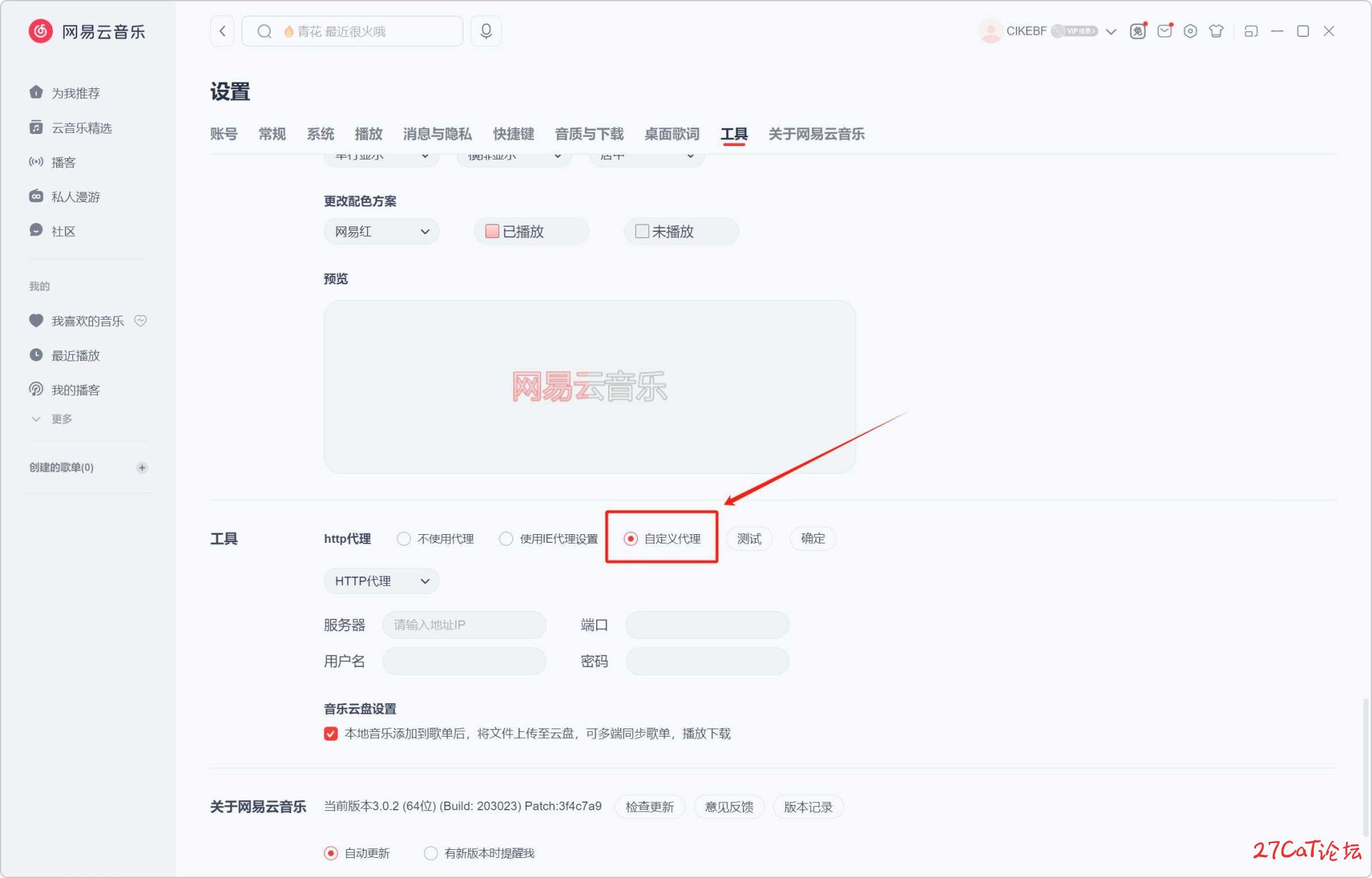The height and width of the screenshot is (878, 1372).
Task: Open 社区 in sidebar
Action: coord(53,231)
